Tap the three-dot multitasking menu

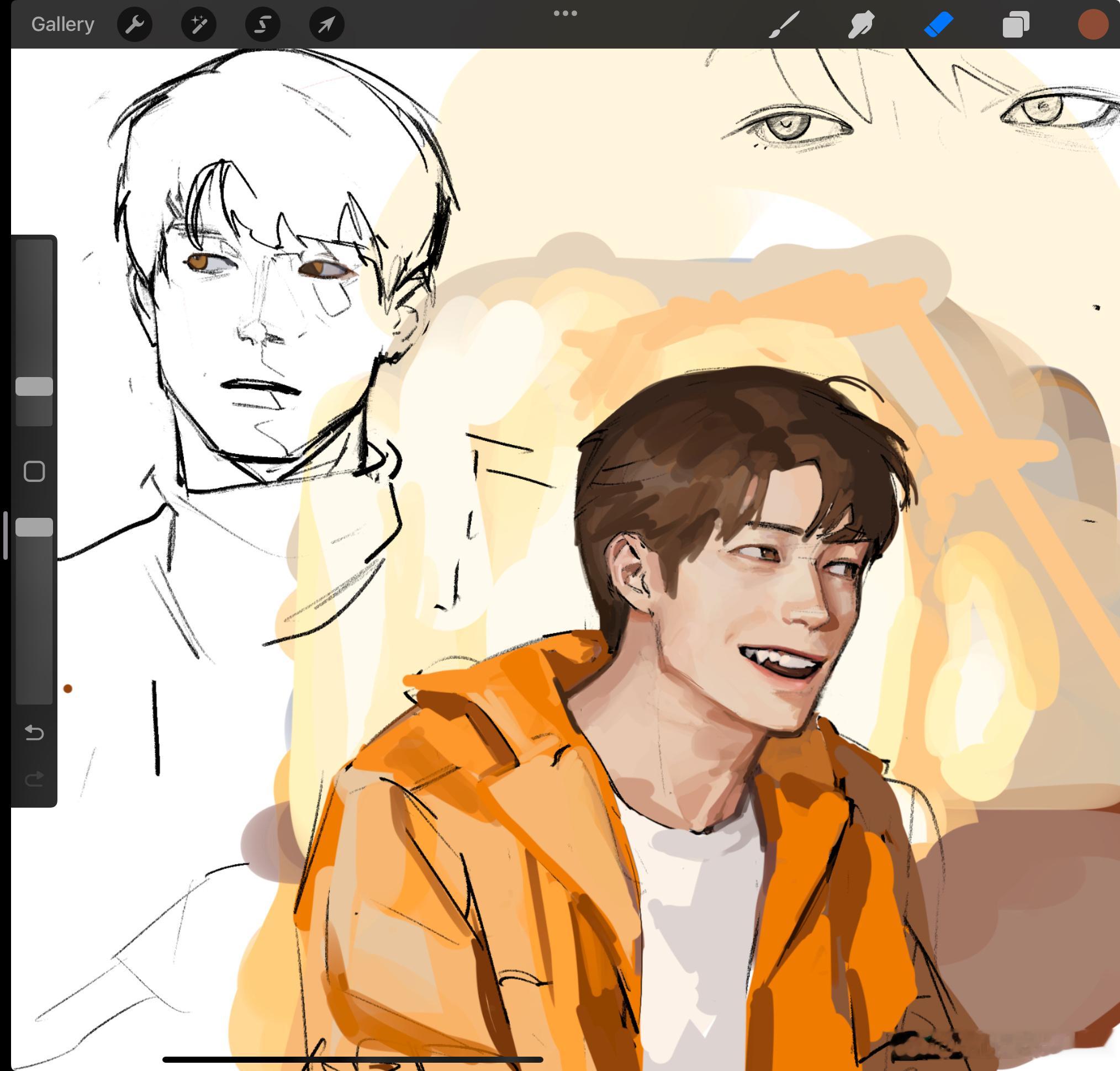tap(565, 13)
